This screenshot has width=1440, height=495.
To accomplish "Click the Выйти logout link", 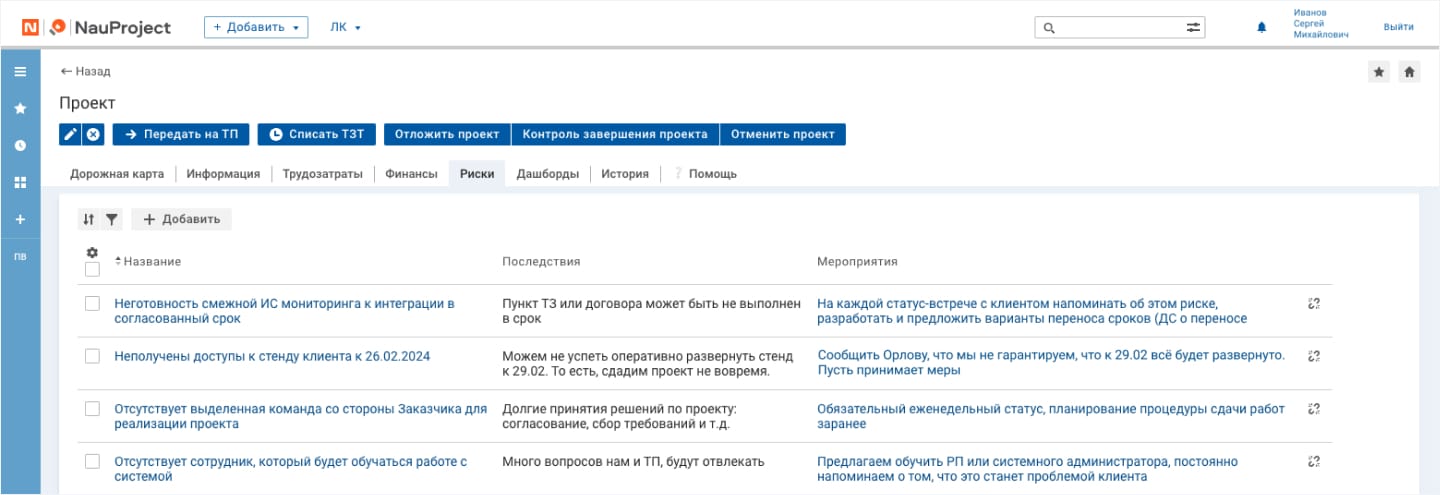I will [x=1398, y=28].
